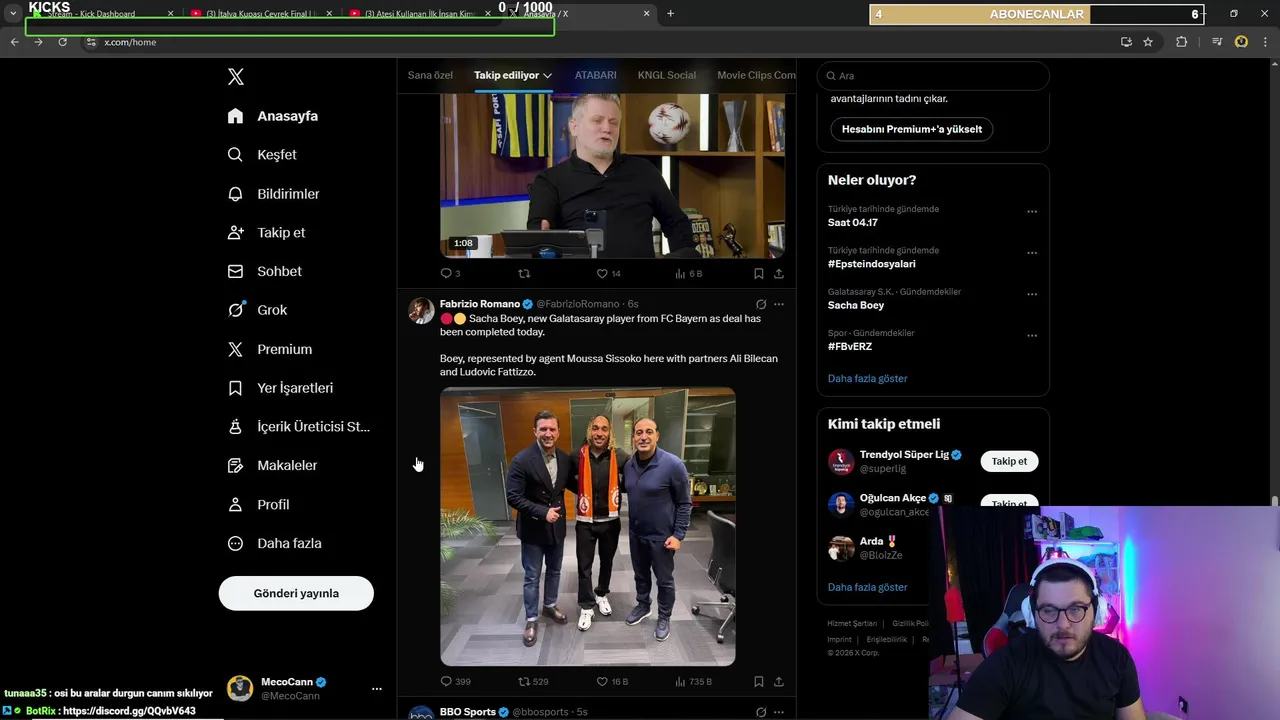
Task: Switch to ATABARI tab
Action: (595, 75)
